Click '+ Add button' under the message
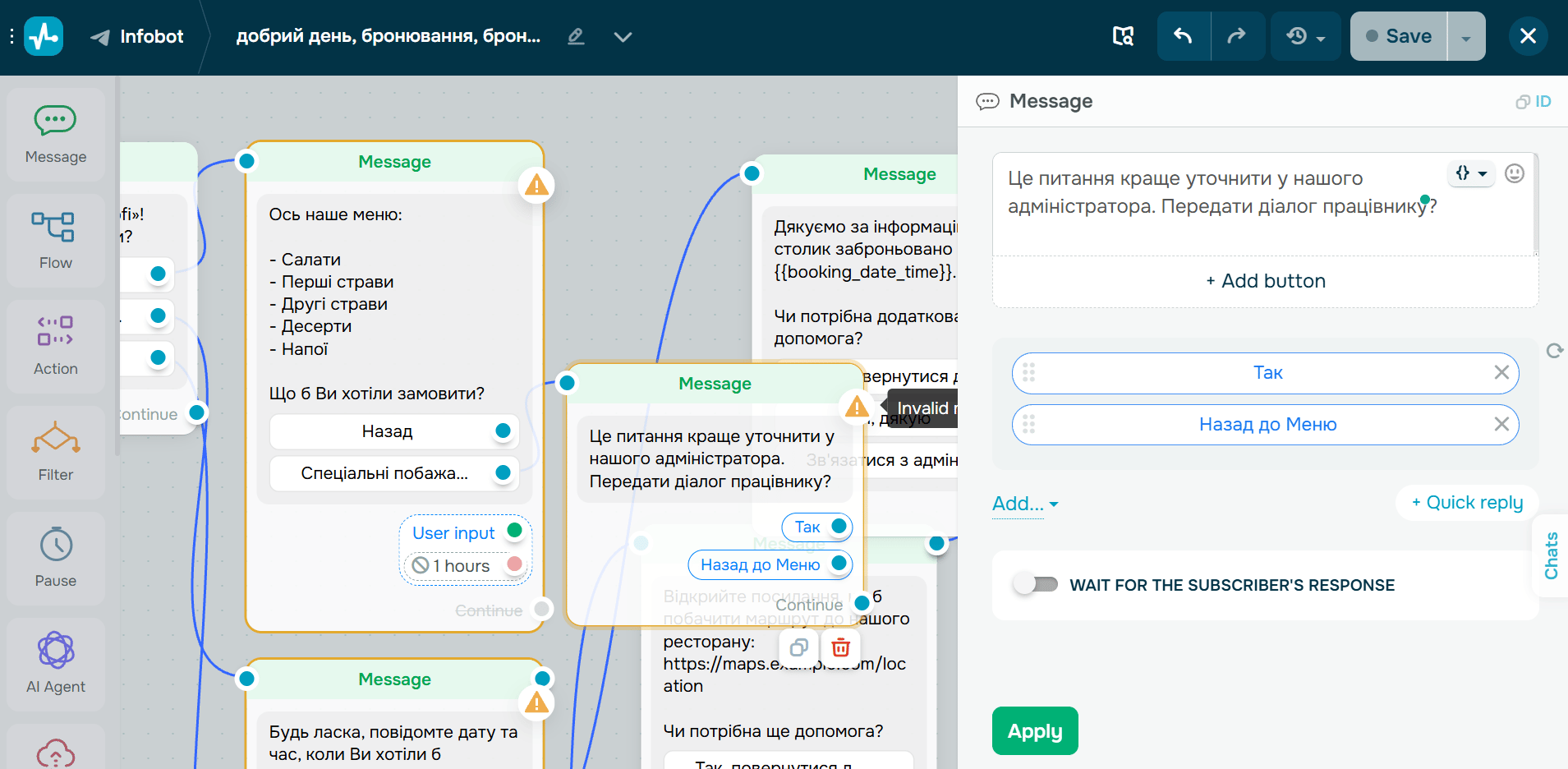This screenshot has width=1568, height=769. pyautogui.click(x=1266, y=281)
